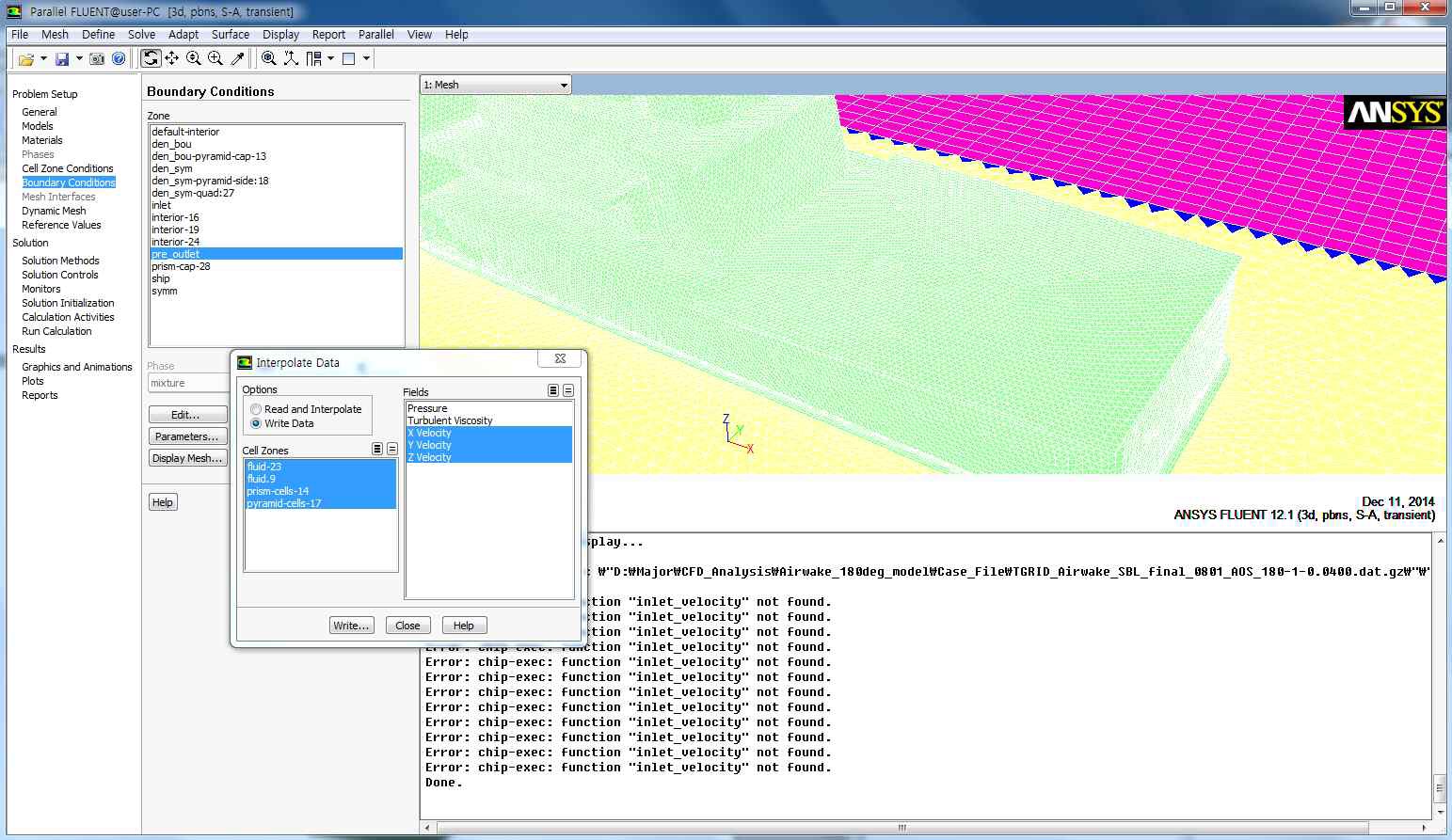Click the window layout arrangement icon
Viewport: 1452px width, 840px height.
pos(313,58)
